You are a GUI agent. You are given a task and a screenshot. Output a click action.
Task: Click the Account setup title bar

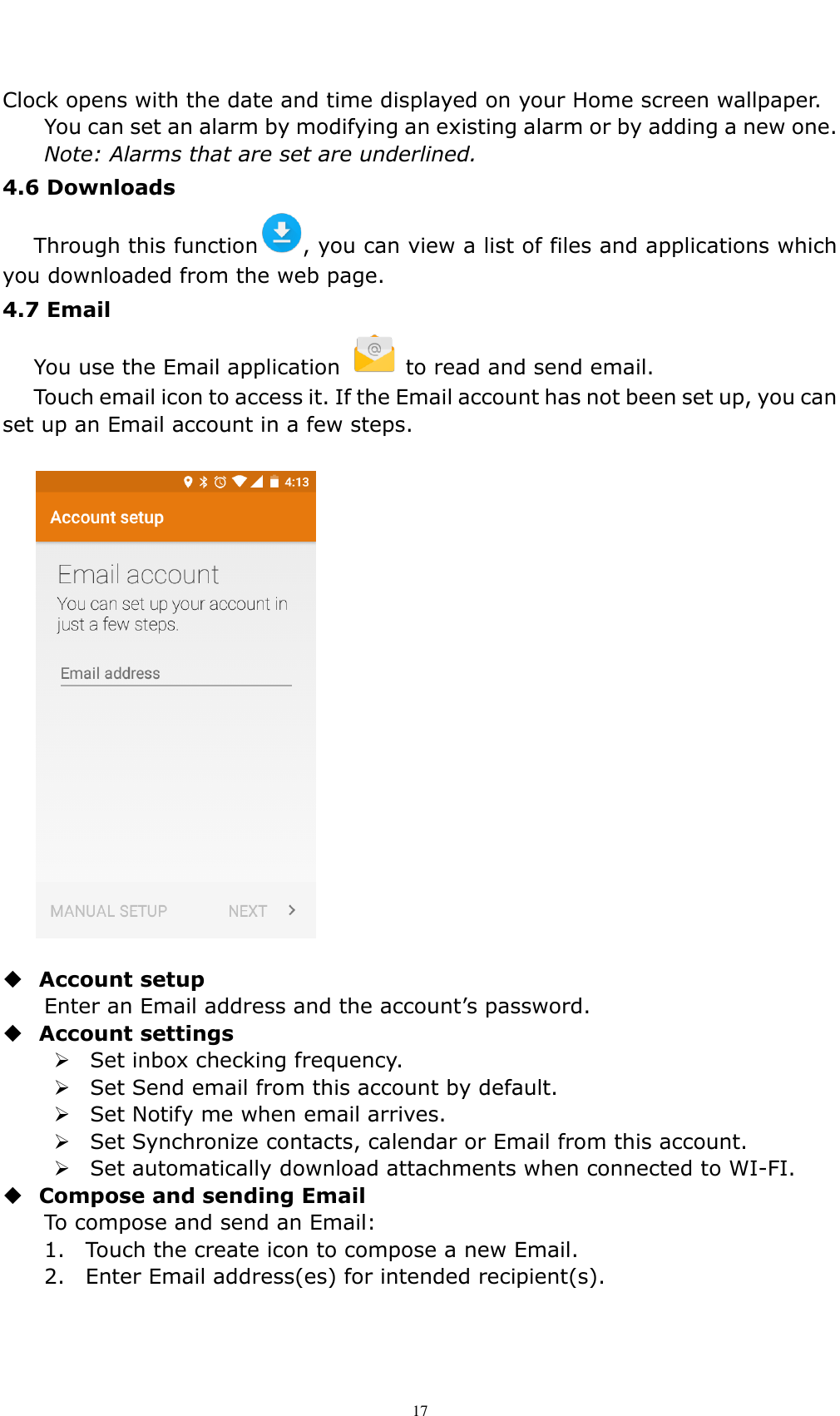(x=175, y=517)
